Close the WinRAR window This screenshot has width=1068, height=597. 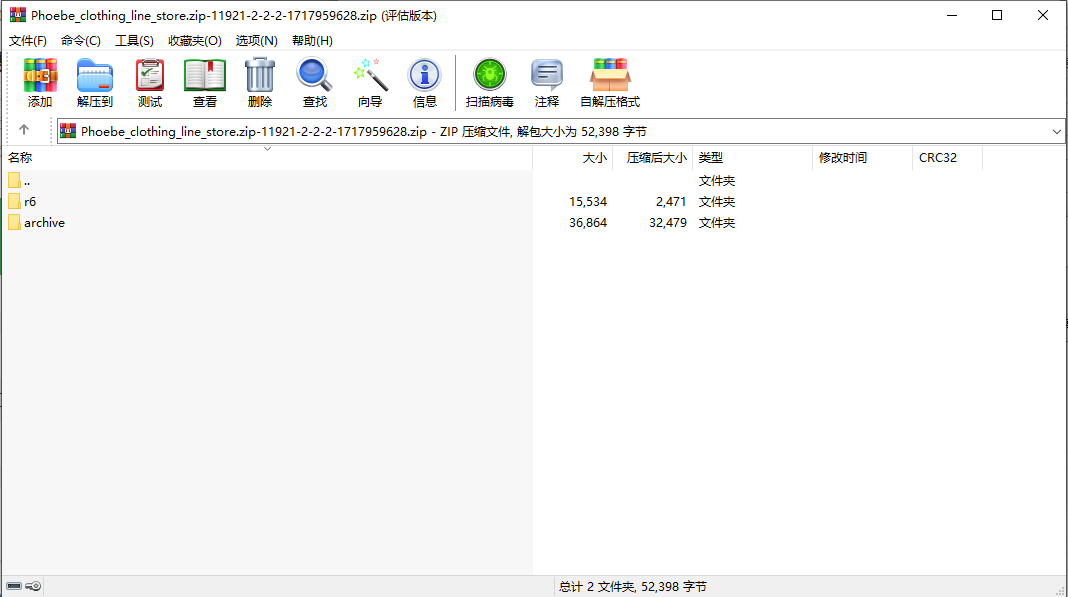pyautogui.click(x=1043, y=15)
